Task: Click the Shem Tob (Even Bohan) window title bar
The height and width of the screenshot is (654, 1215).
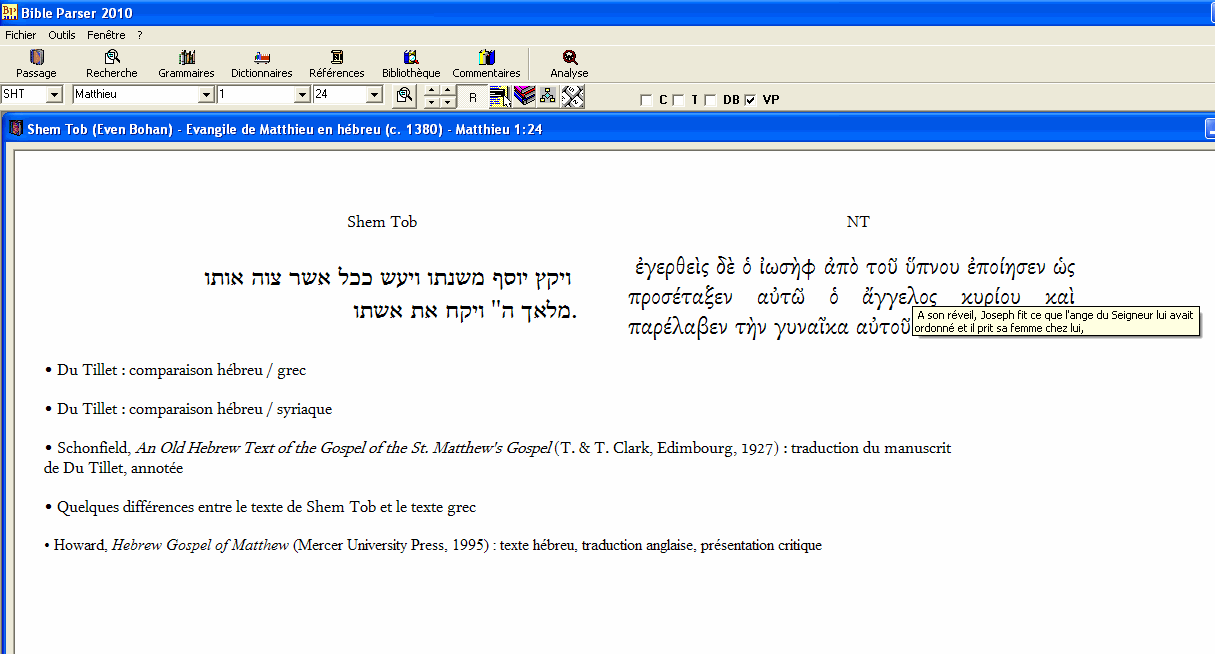Action: [x=607, y=129]
